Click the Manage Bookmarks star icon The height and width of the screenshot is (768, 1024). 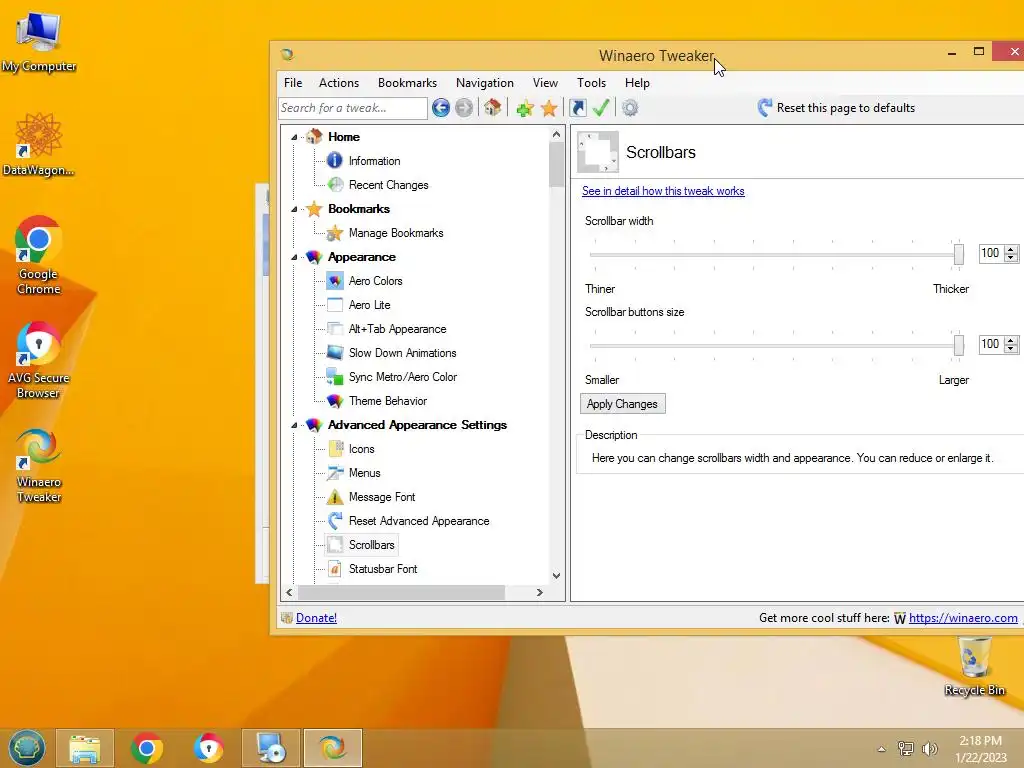(x=334, y=233)
